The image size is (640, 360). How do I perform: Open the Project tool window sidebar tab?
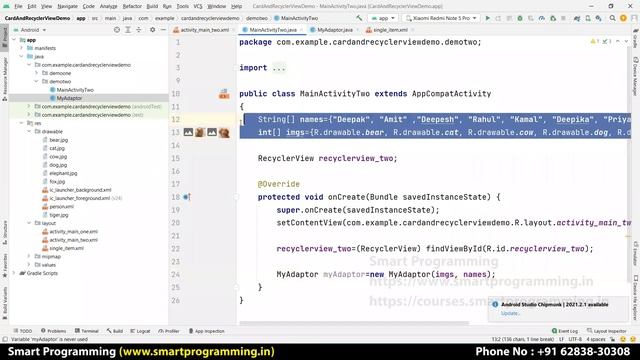(x=4, y=38)
